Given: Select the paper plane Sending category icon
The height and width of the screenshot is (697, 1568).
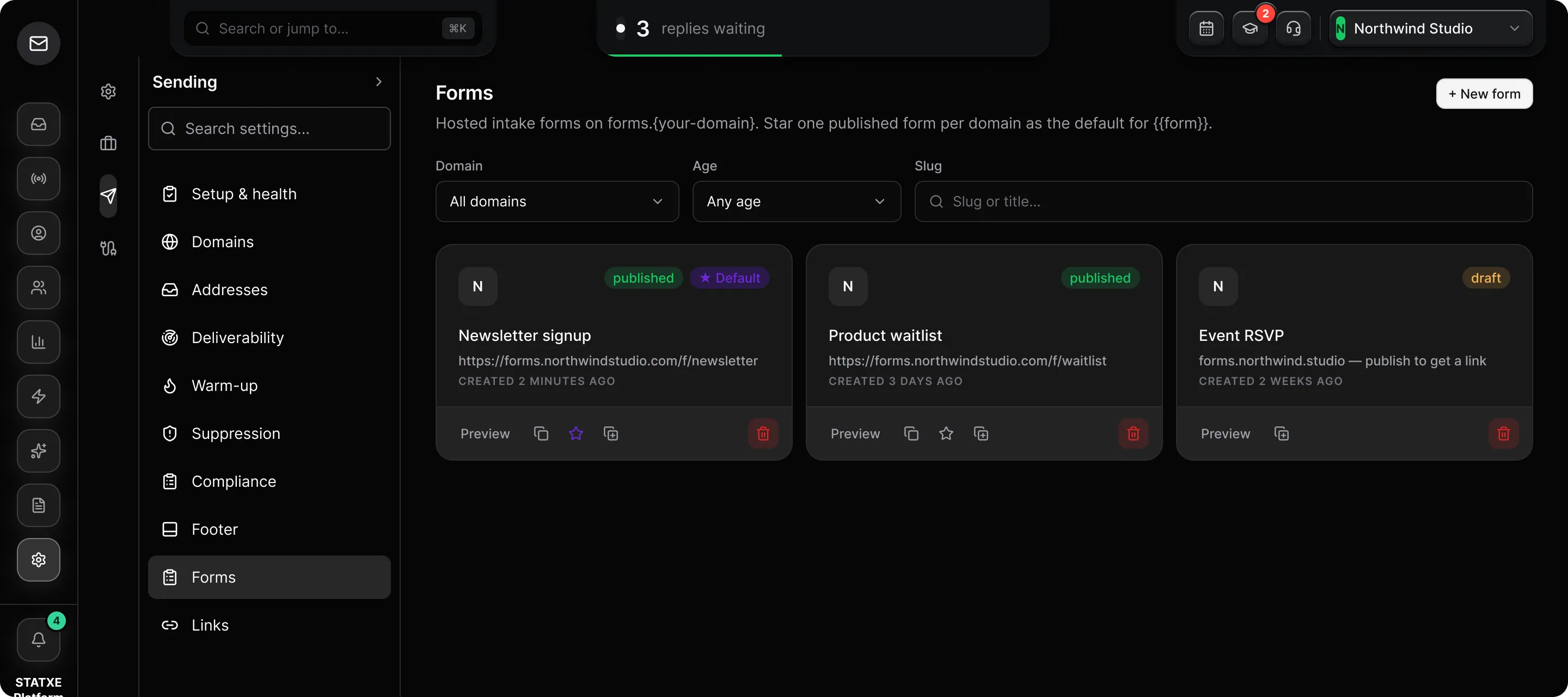Looking at the screenshot, I should click(x=108, y=196).
